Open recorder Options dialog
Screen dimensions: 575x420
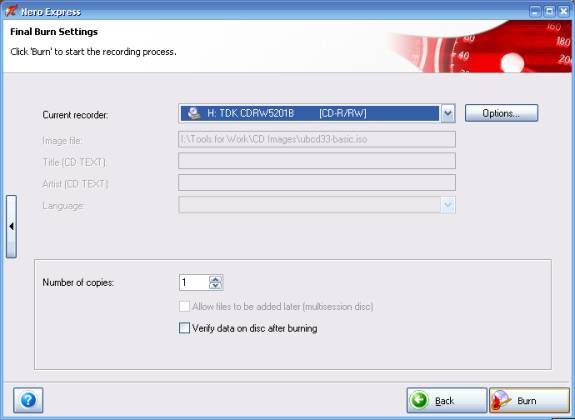click(501, 113)
